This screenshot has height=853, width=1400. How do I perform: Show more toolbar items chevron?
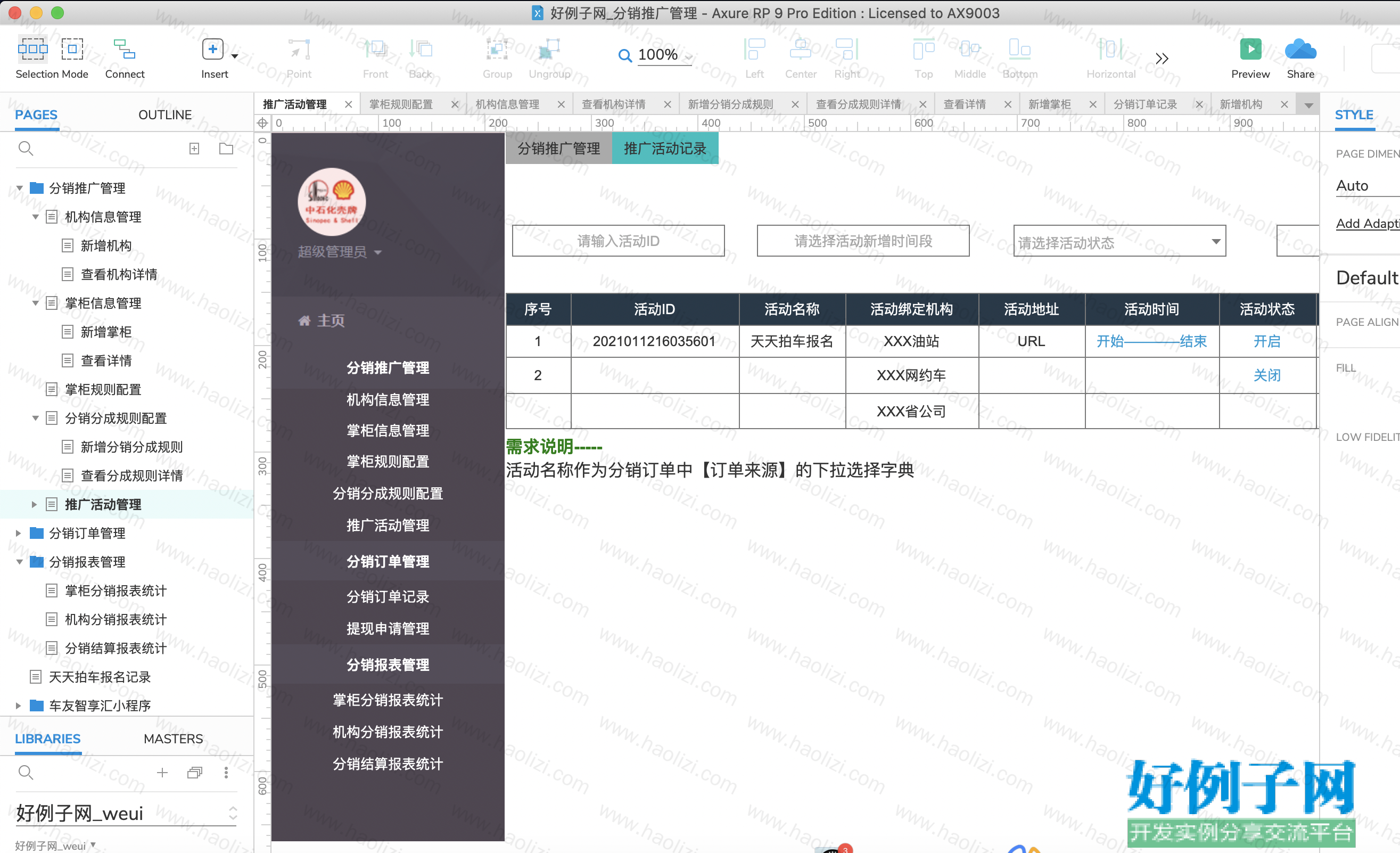[1162, 58]
